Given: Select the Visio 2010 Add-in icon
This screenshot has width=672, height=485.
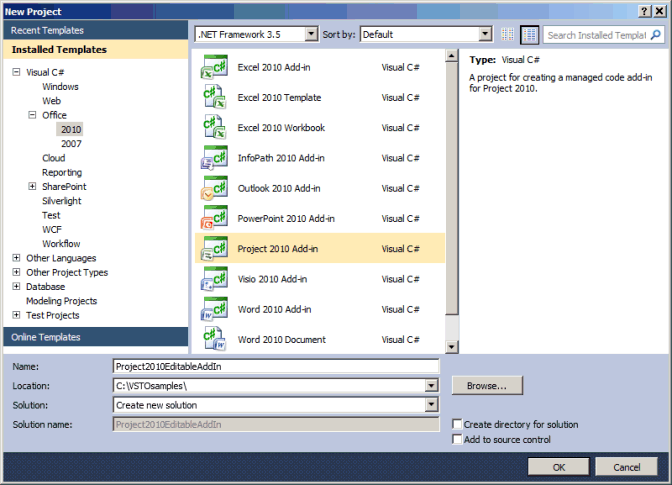Looking at the screenshot, I should [x=214, y=279].
